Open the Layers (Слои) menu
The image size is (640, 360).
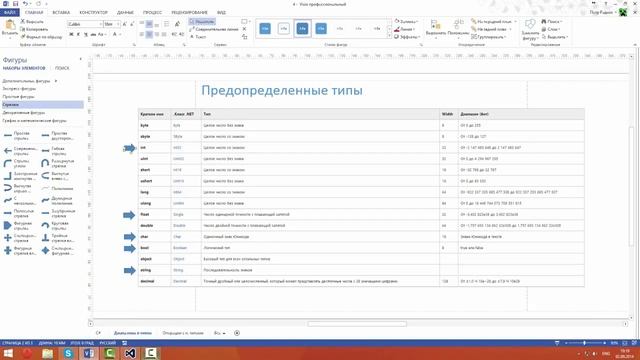(x=551, y=29)
